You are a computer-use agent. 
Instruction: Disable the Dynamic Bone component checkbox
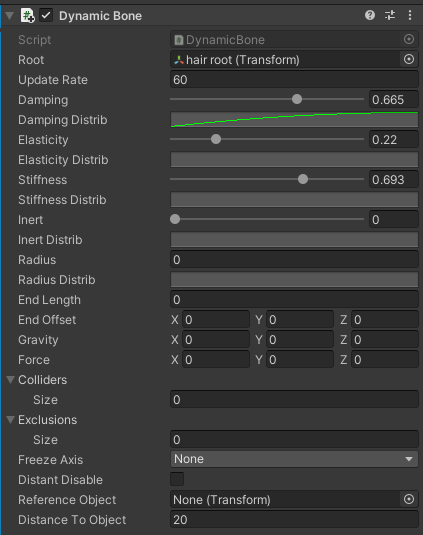coord(46,15)
